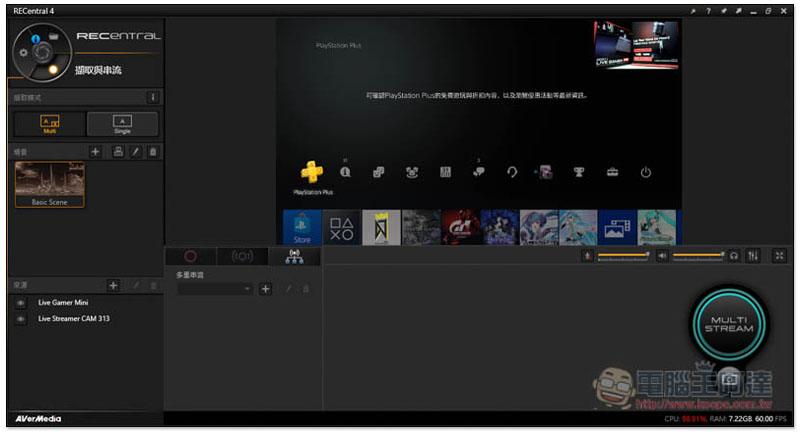Click the Gran Turismo game tile in preview
This screenshot has height=432, width=800.
[461, 227]
